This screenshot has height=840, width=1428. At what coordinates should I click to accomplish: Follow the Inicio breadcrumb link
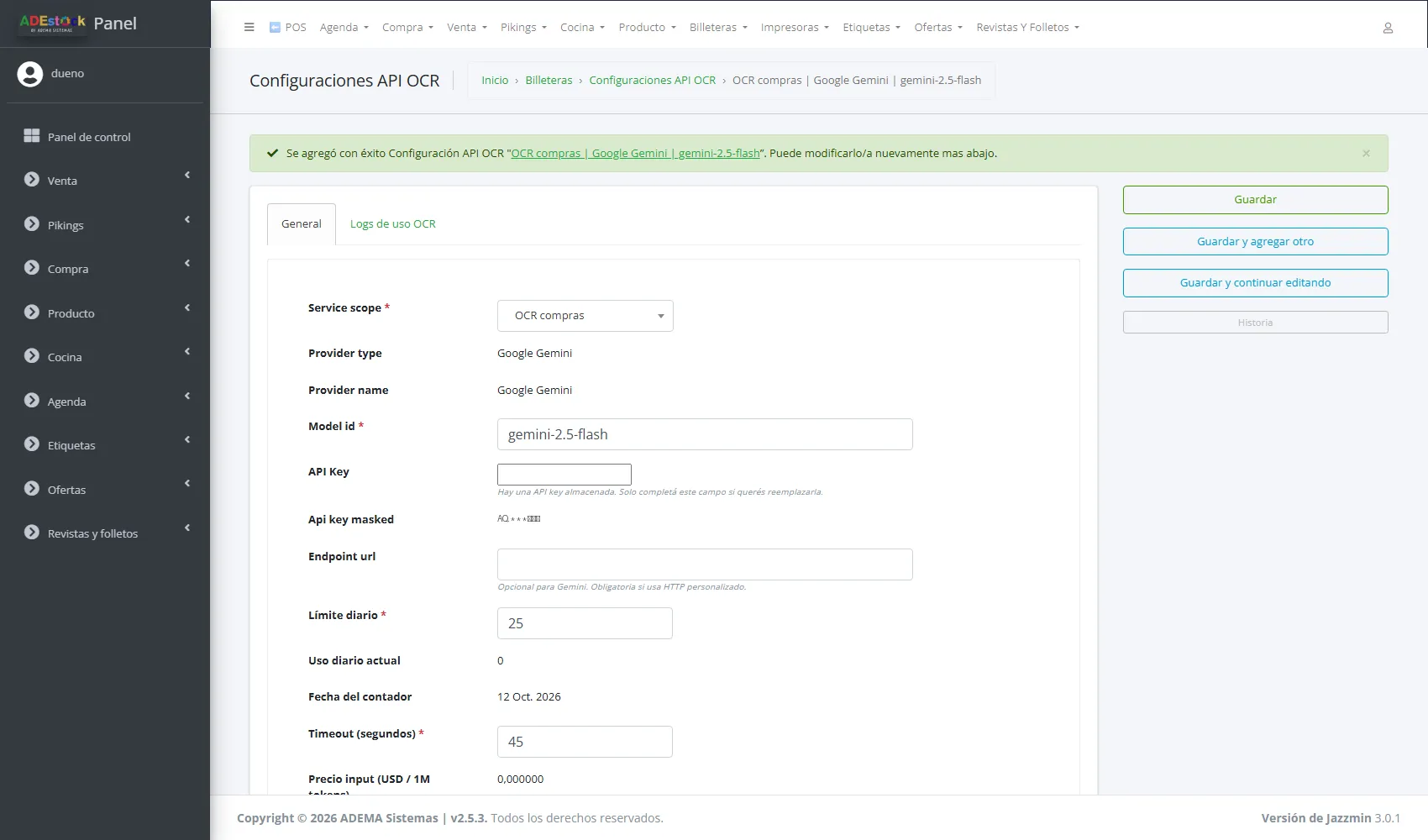pyautogui.click(x=495, y=81)
